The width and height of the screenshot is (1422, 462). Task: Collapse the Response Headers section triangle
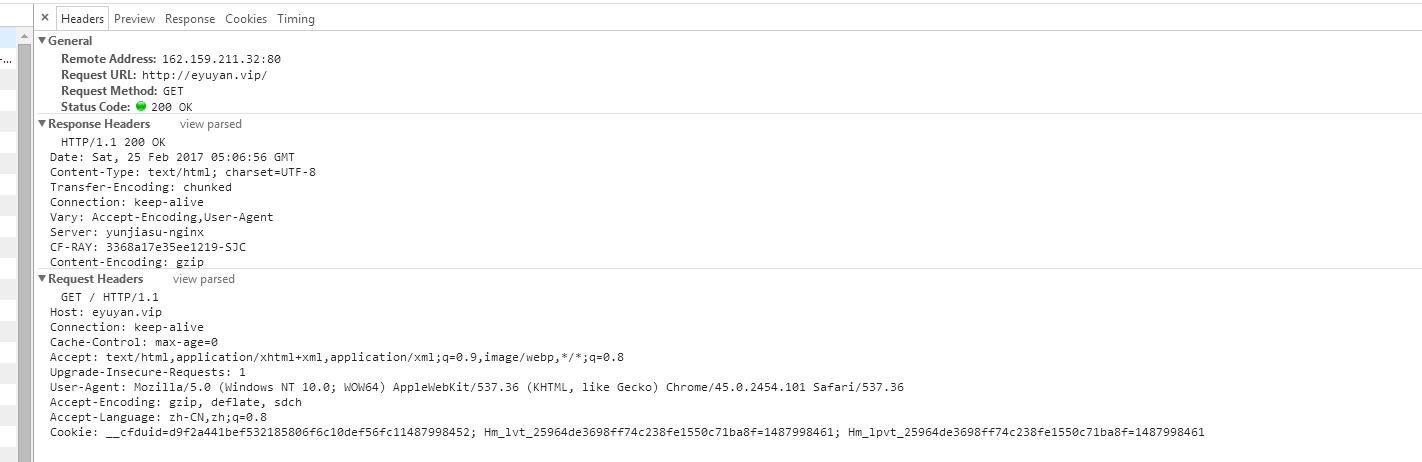click(x=43, y=124)
